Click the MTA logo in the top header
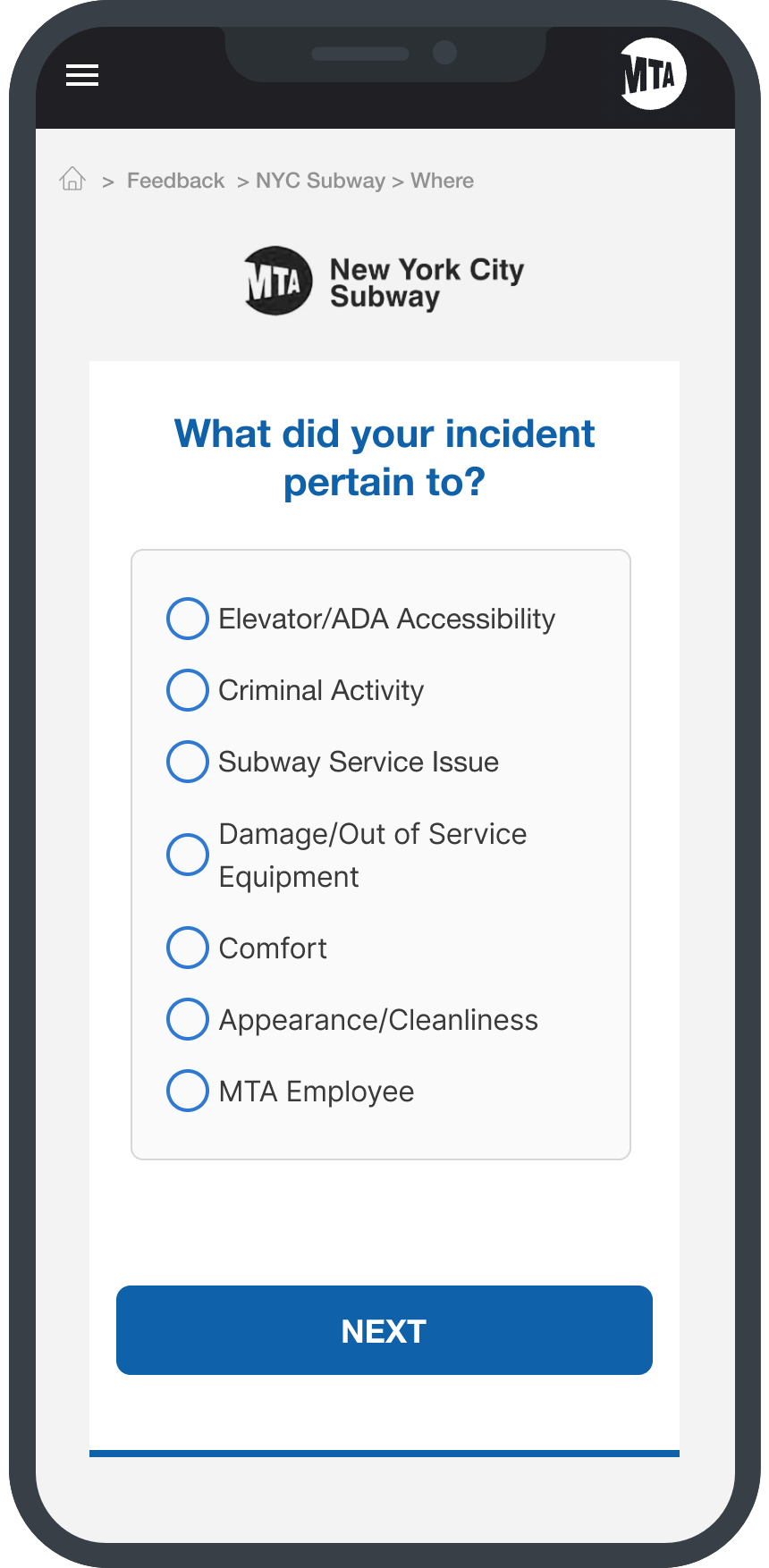The image size is (769, 1568). tap(653, 74)
